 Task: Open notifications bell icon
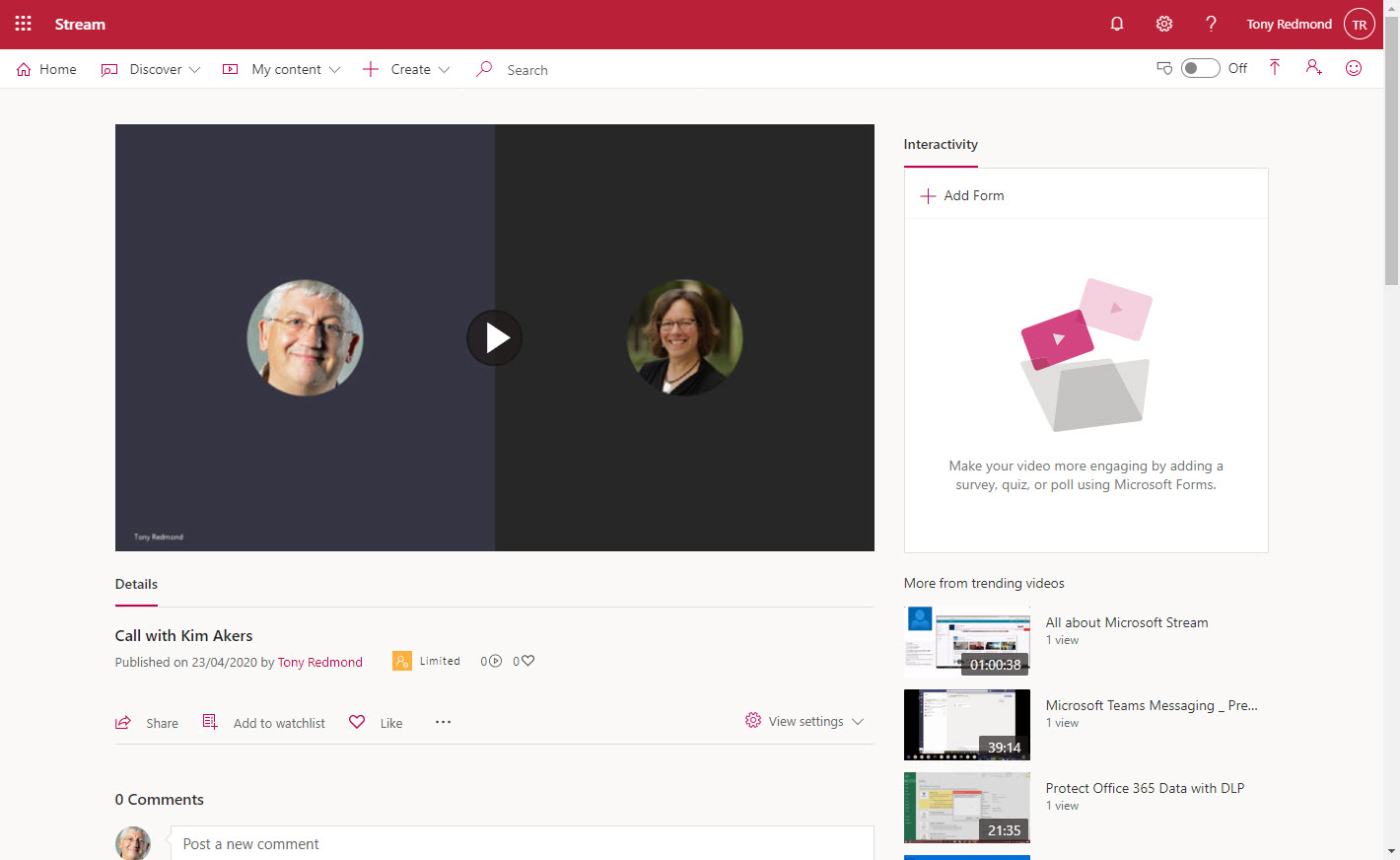click(1117, 24)
